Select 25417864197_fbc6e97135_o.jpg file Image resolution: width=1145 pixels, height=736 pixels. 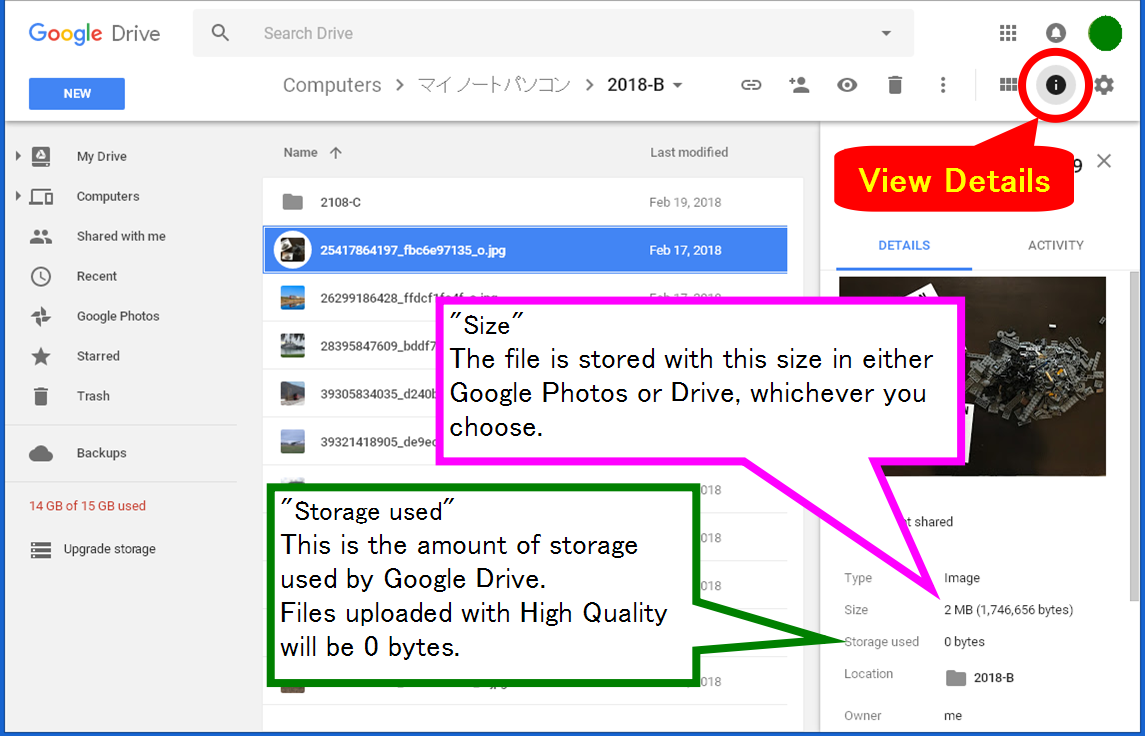coord(525,250)
